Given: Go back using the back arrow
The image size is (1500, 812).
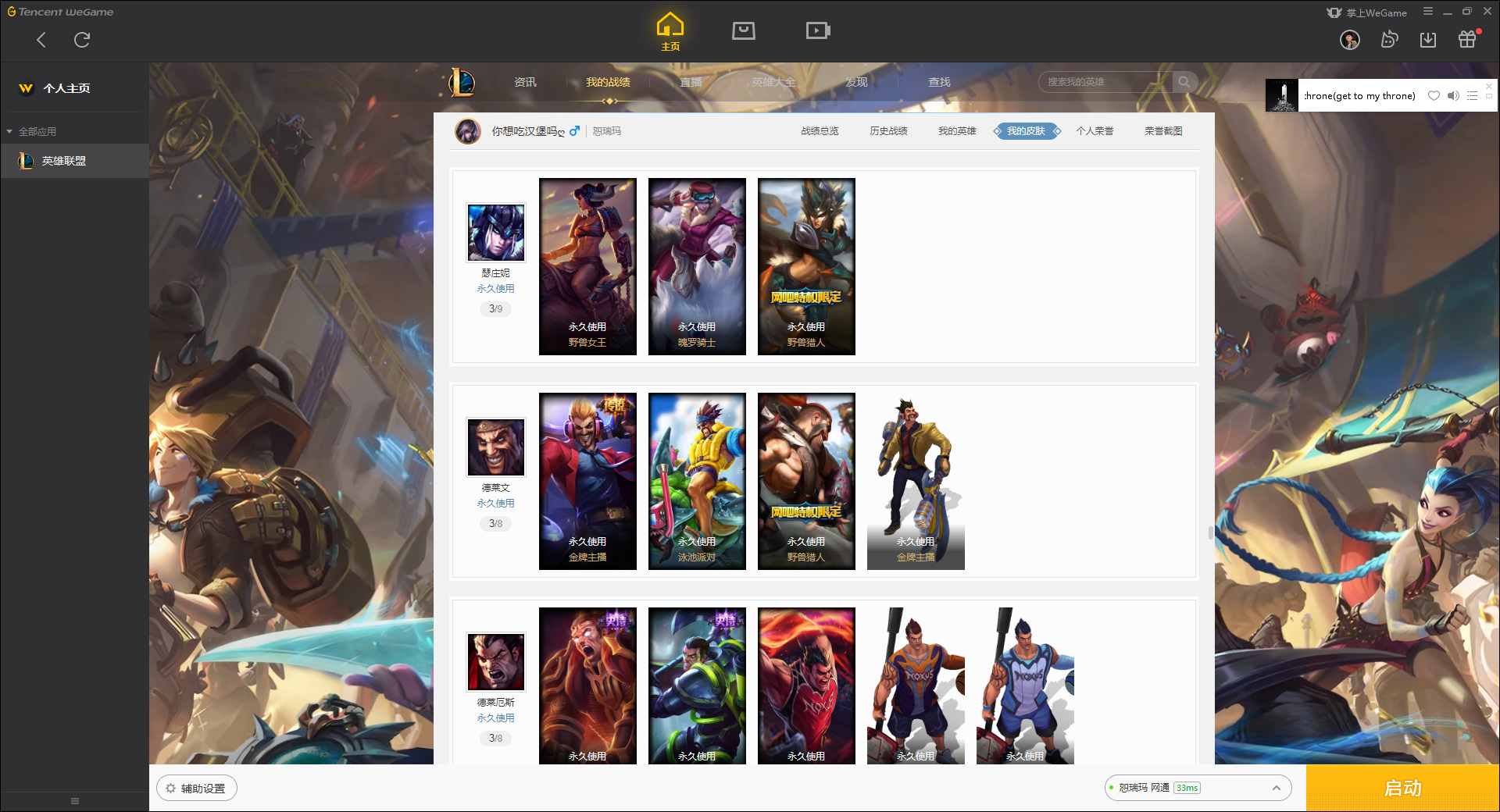Looking at the screenshot, I should click(x=41, y=40).
